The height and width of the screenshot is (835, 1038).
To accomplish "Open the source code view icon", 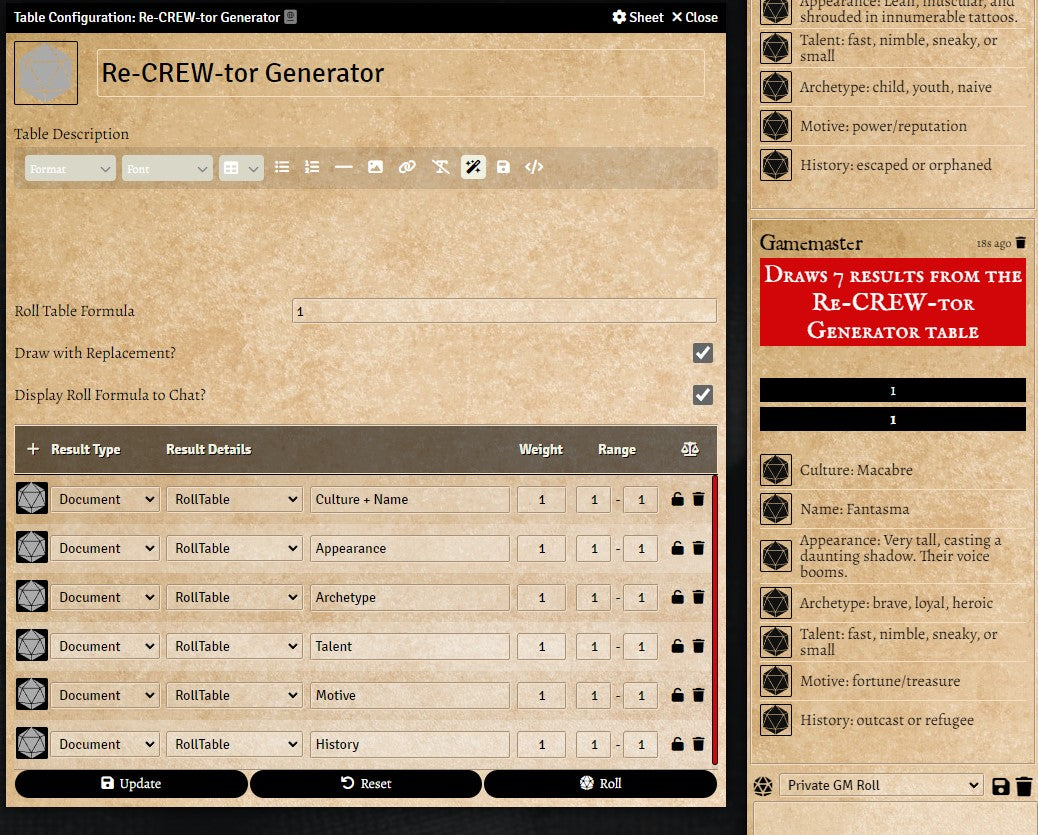I will click(x=534, y=168).
